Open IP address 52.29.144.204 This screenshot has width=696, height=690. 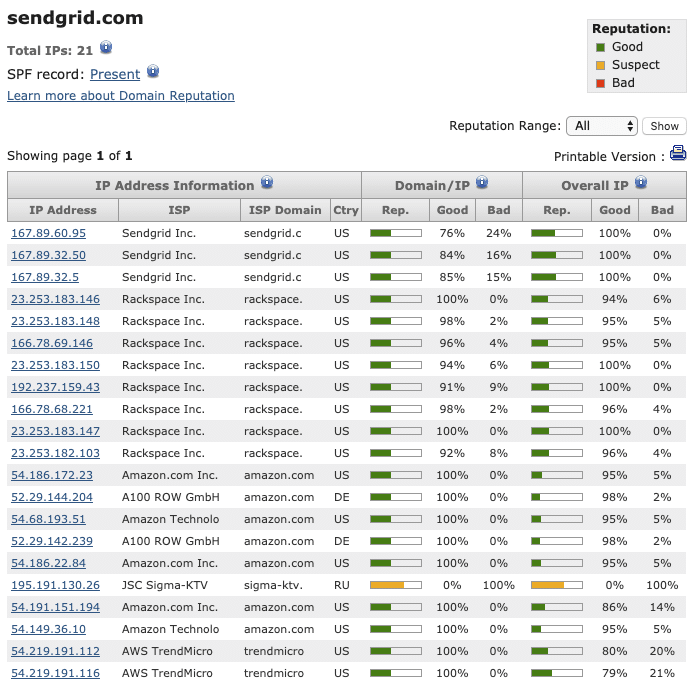[52, 497]
